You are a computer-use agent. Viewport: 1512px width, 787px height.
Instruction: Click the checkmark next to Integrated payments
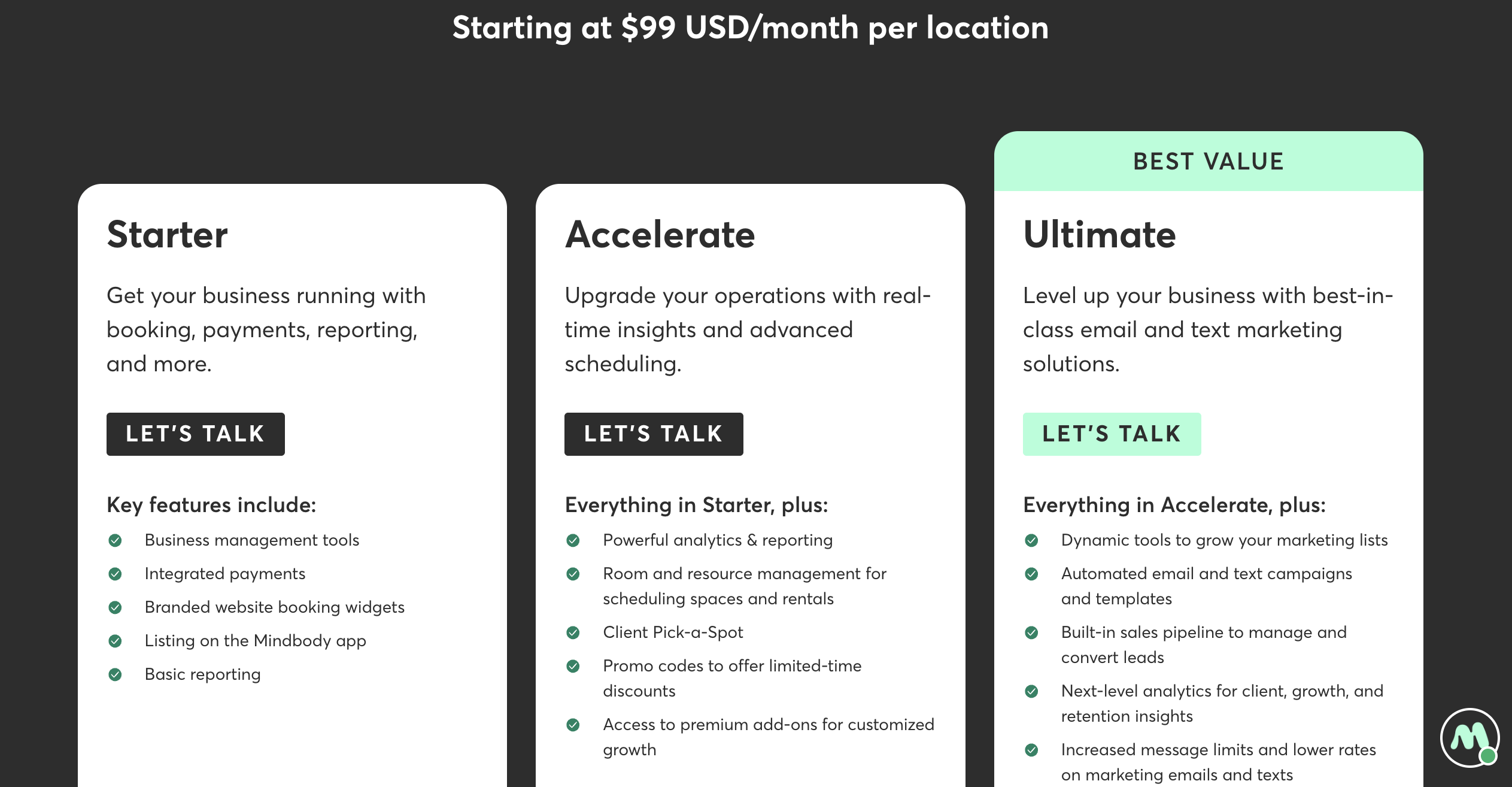(x=116, y=573)
